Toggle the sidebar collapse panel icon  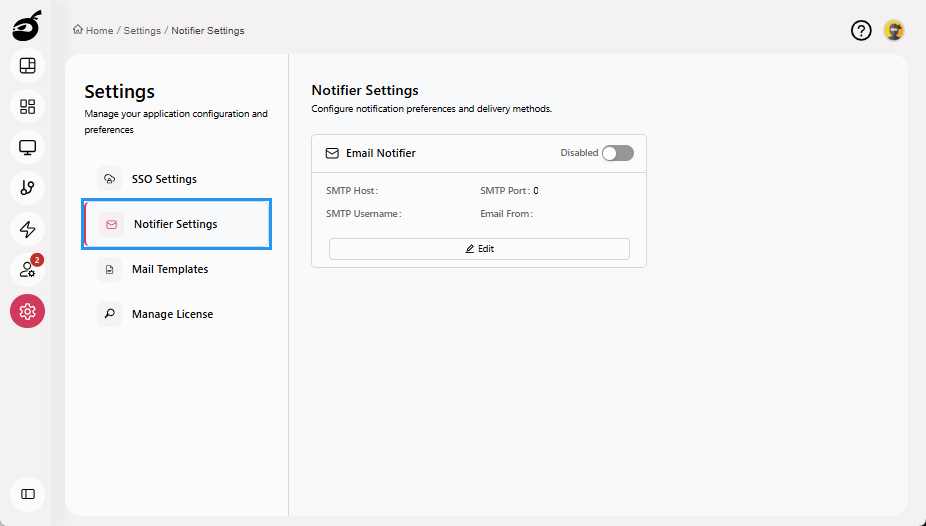(x=27, y=494)
